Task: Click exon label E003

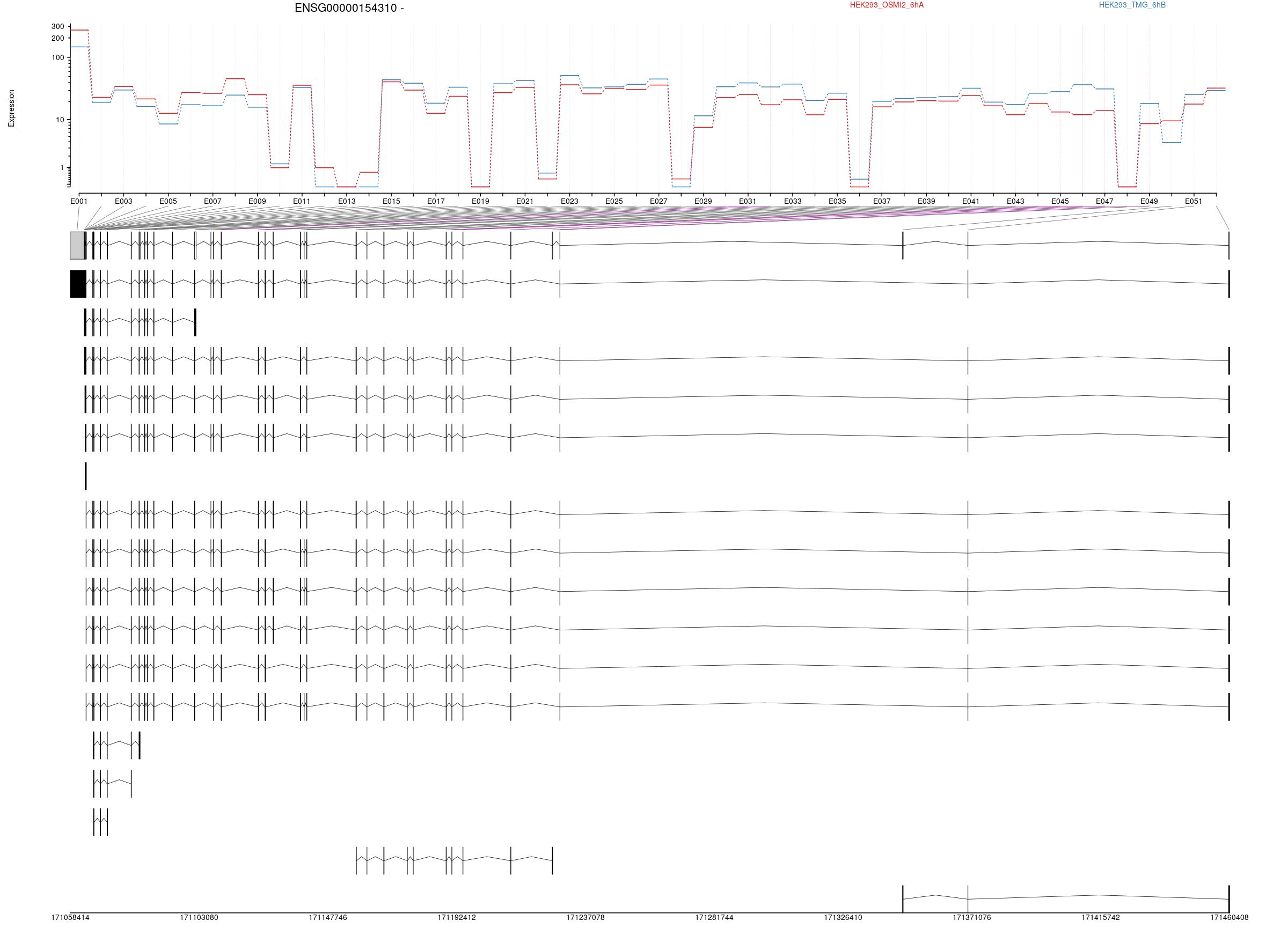Action: click(123, 202)
